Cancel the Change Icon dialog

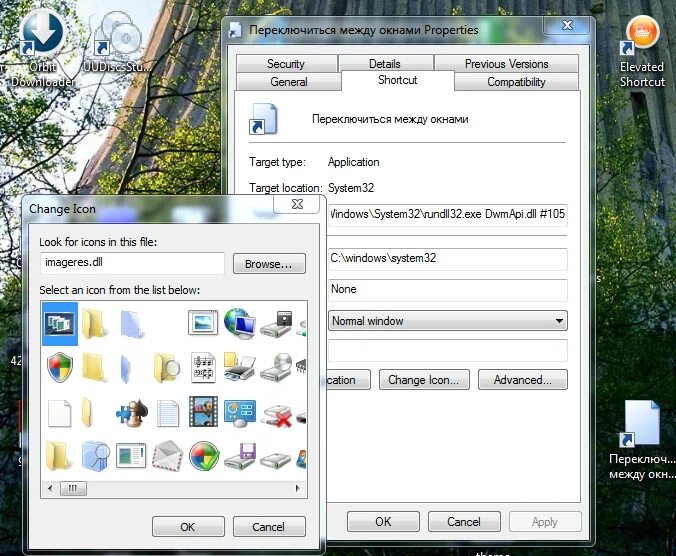[x=269, y=527]
